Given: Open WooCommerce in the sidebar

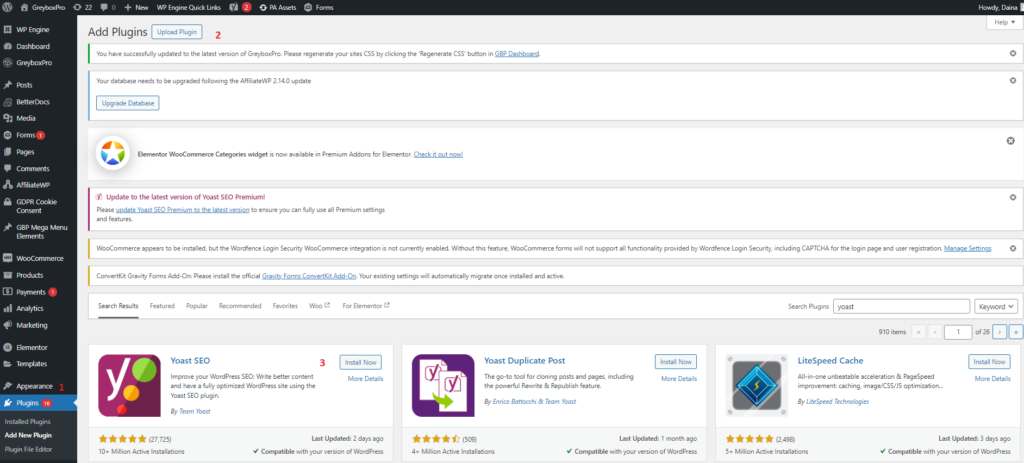Looking at the screenshot, I should click(39, 258).
